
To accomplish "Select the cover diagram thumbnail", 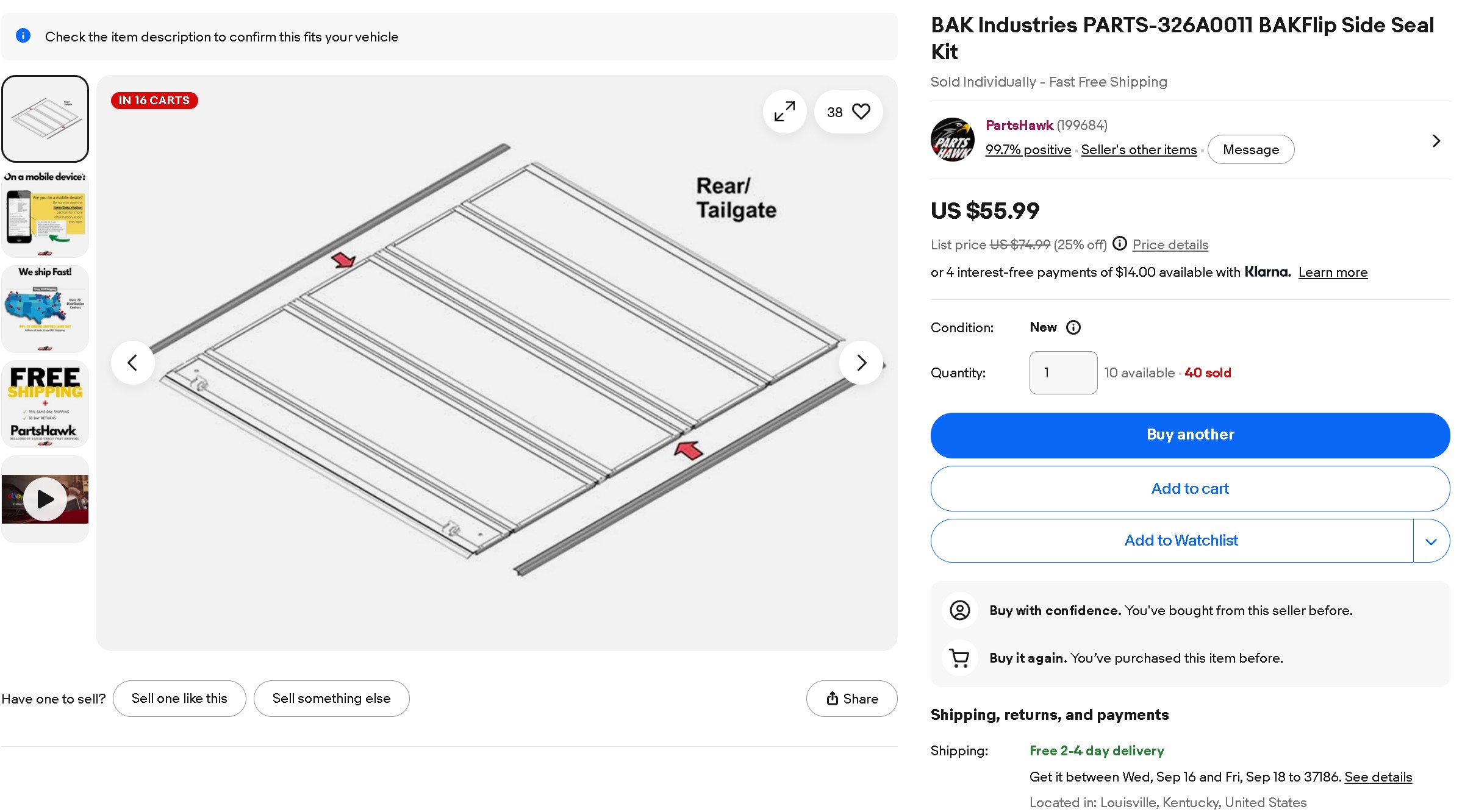I will click(45, 119).
